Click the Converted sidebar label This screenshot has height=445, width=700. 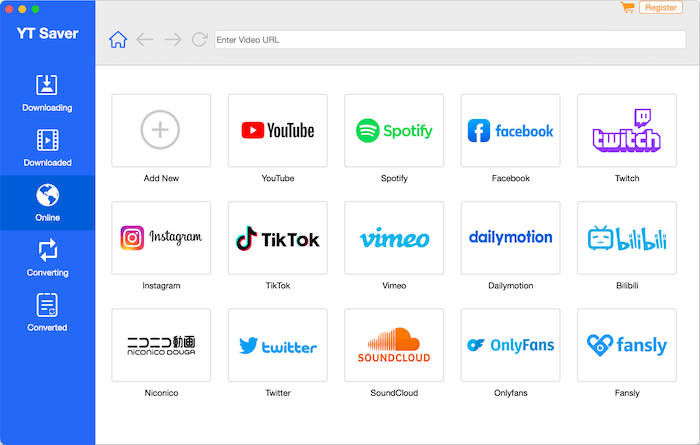pos(47,327)
